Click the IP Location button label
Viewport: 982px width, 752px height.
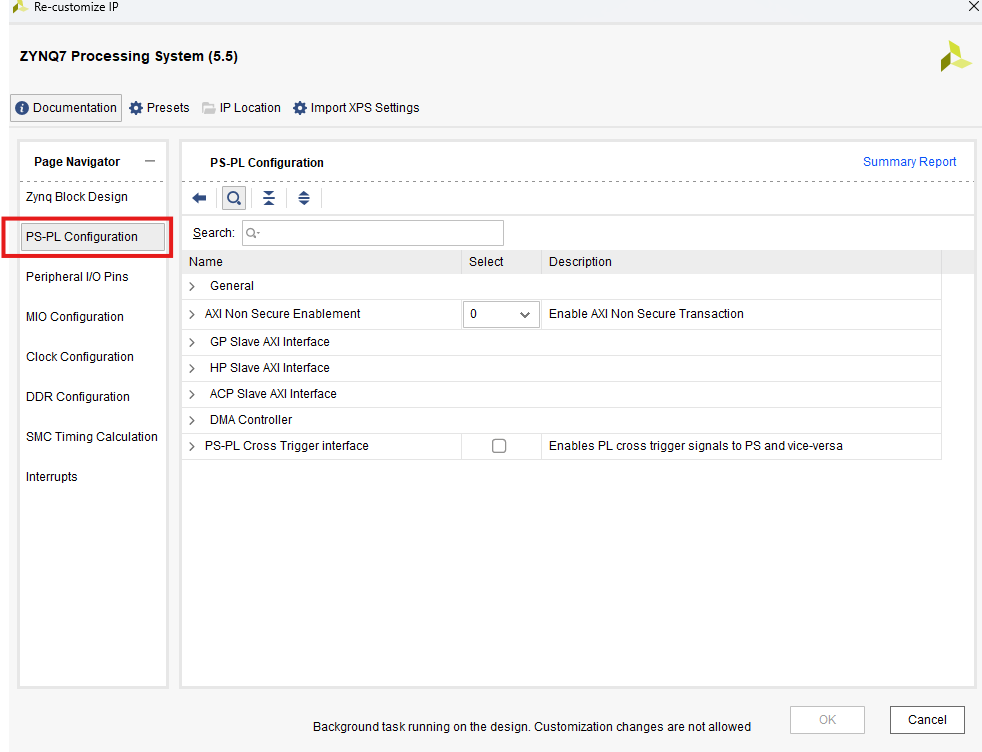(x=250, y=108)
